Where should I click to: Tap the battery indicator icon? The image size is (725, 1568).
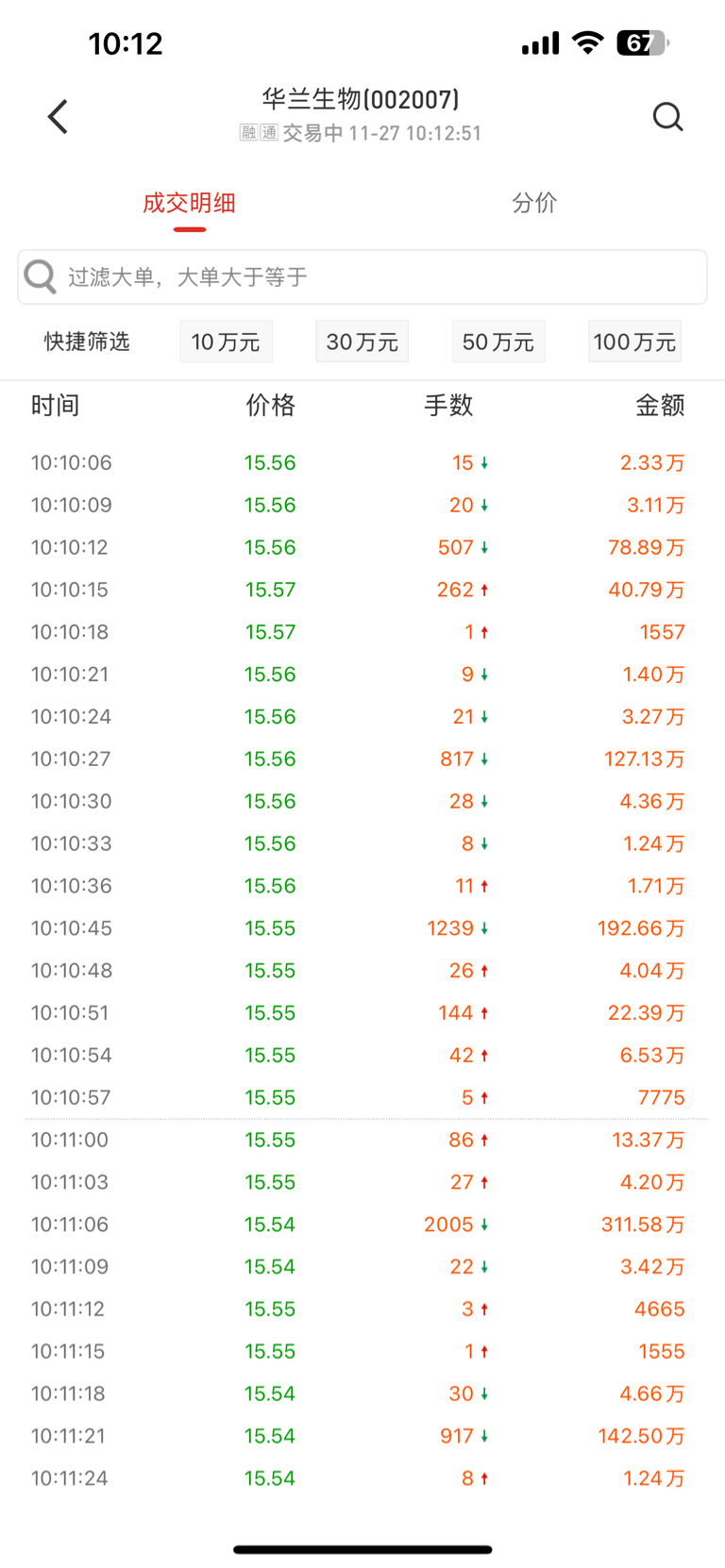point(642,43)
